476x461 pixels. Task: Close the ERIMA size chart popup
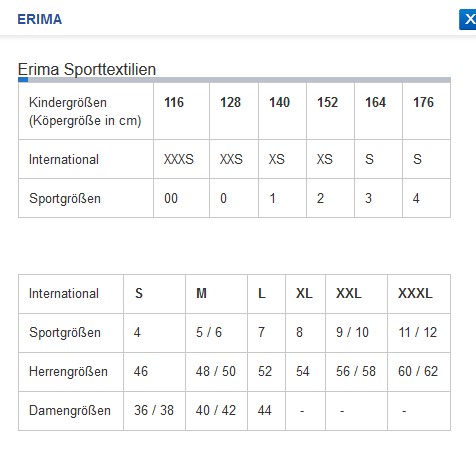pos(468,20)
